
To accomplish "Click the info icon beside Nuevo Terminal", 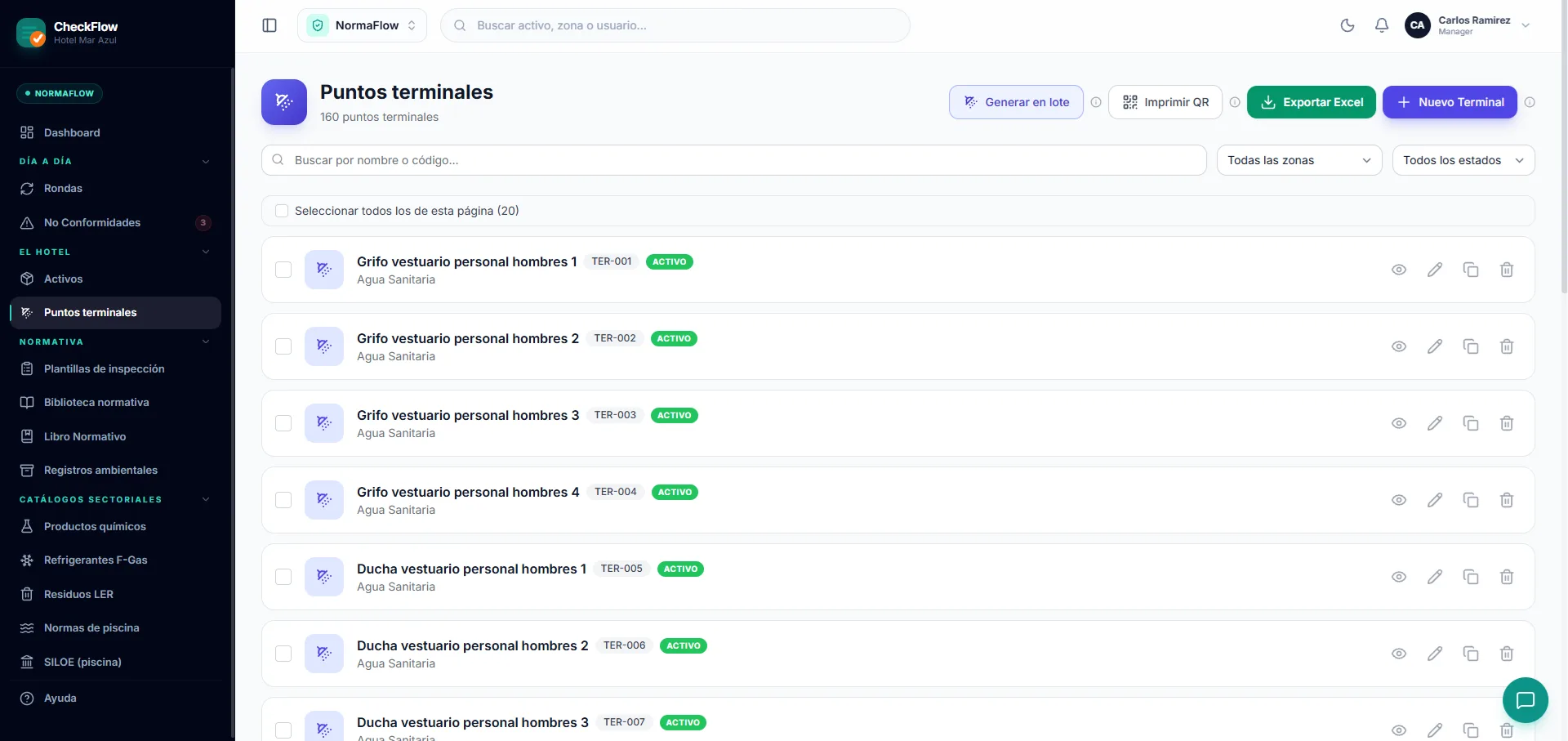I will (1530, 102).
